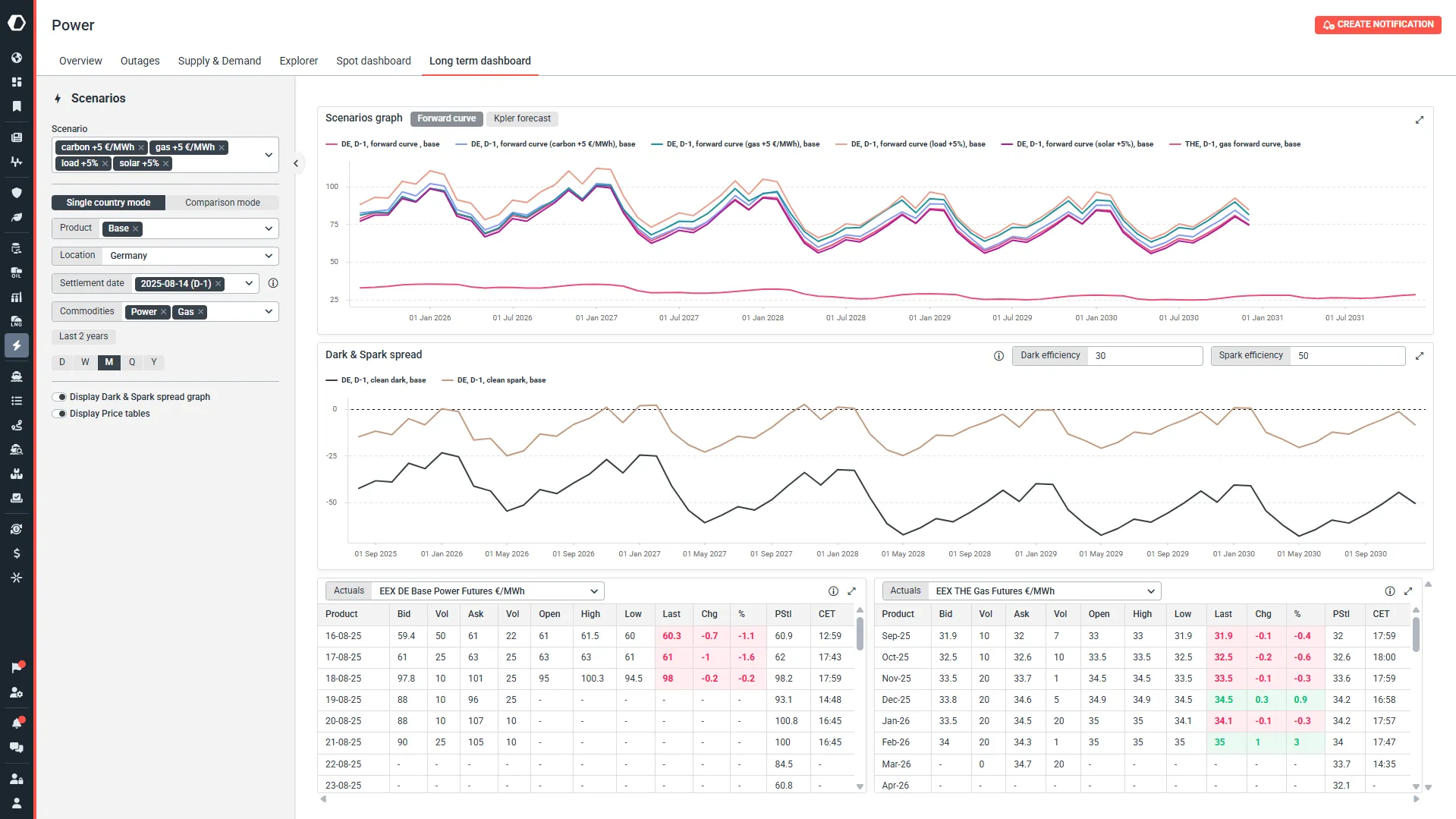
Task: Show settlement date info icon
Action: [x=273, y=283]
